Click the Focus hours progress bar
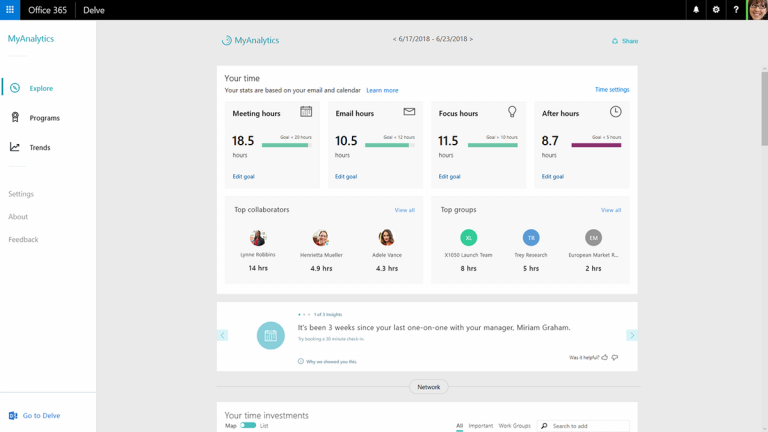 point(493,145)
